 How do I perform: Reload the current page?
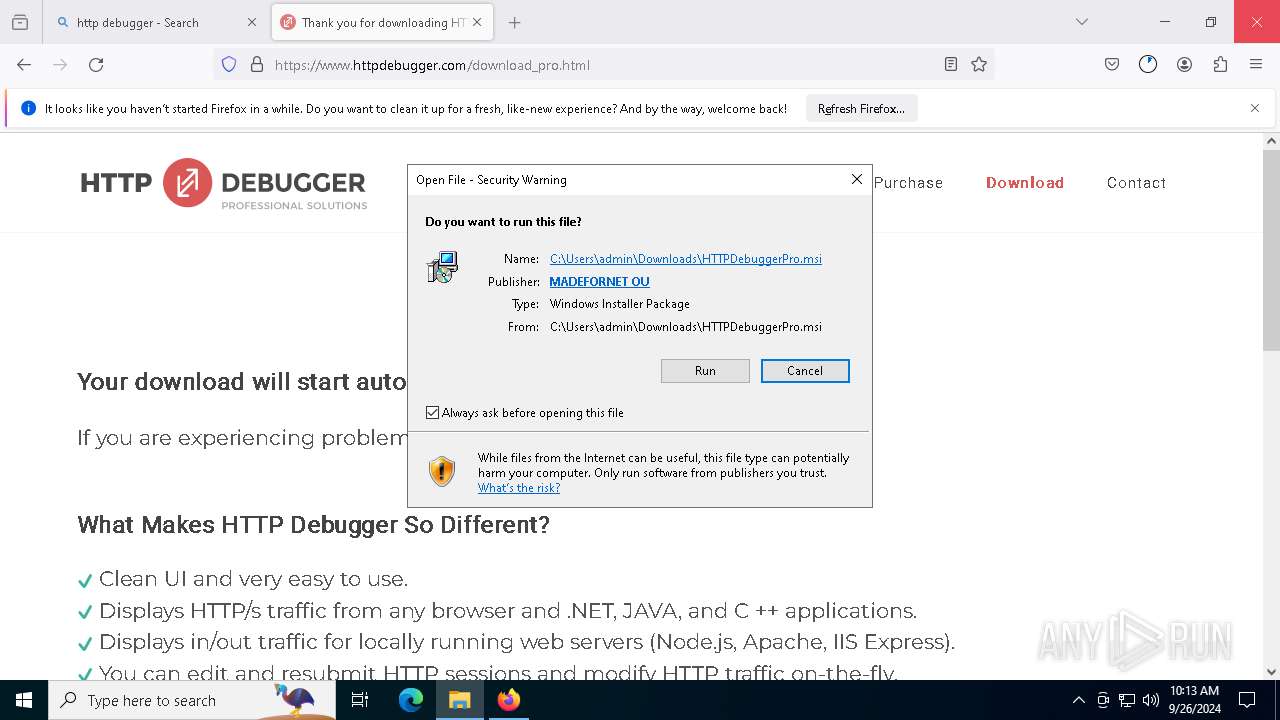click(96, 65)
